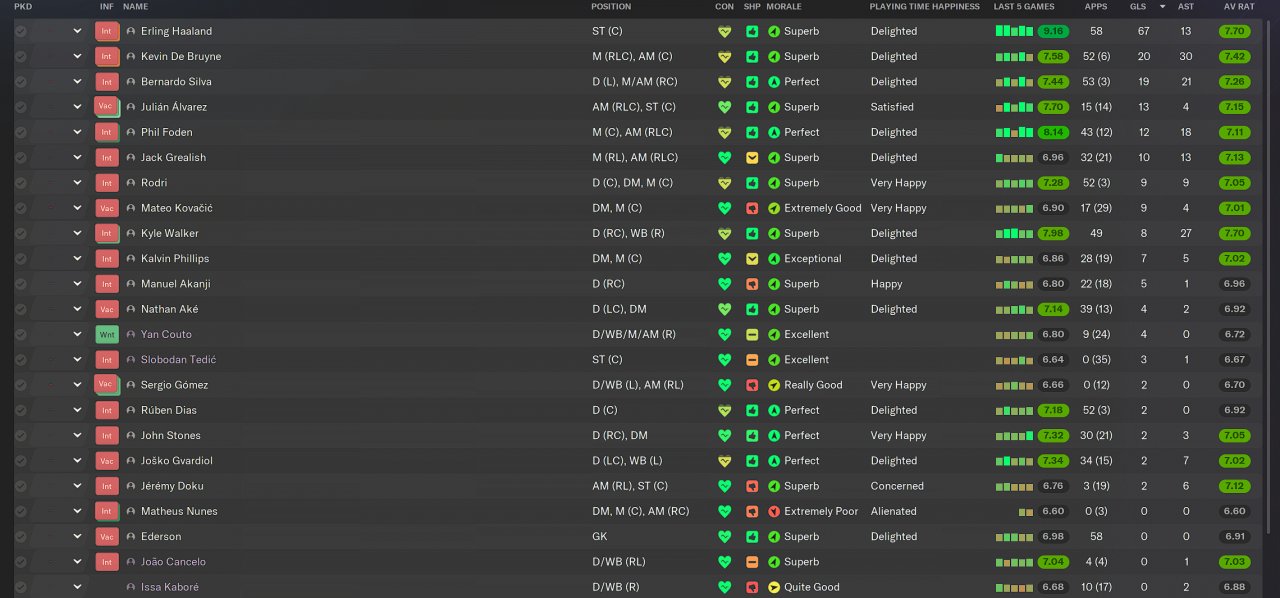Click Matheus Nunes's red morale icon
The image size is (1280, 598).
[774, 511]
